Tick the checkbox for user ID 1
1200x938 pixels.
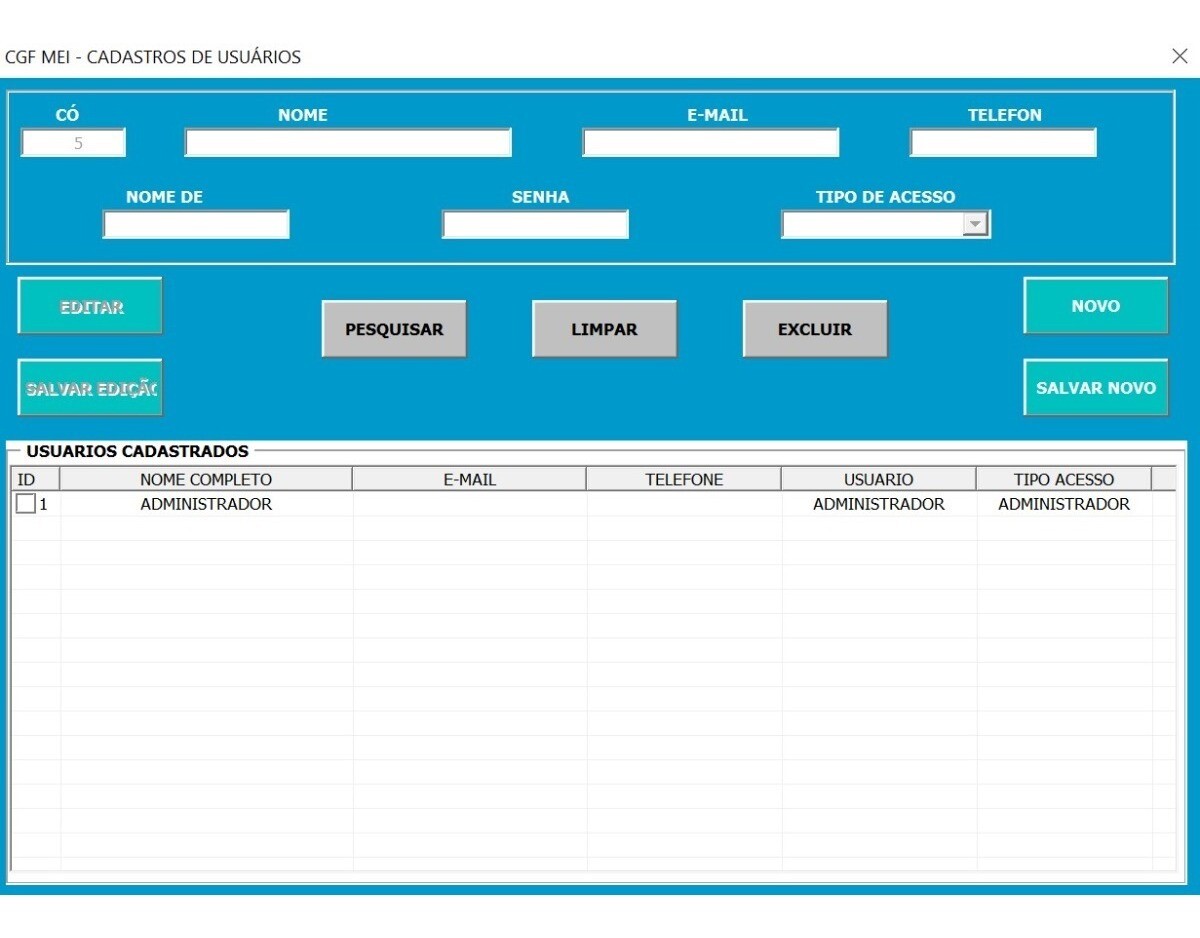26,504
